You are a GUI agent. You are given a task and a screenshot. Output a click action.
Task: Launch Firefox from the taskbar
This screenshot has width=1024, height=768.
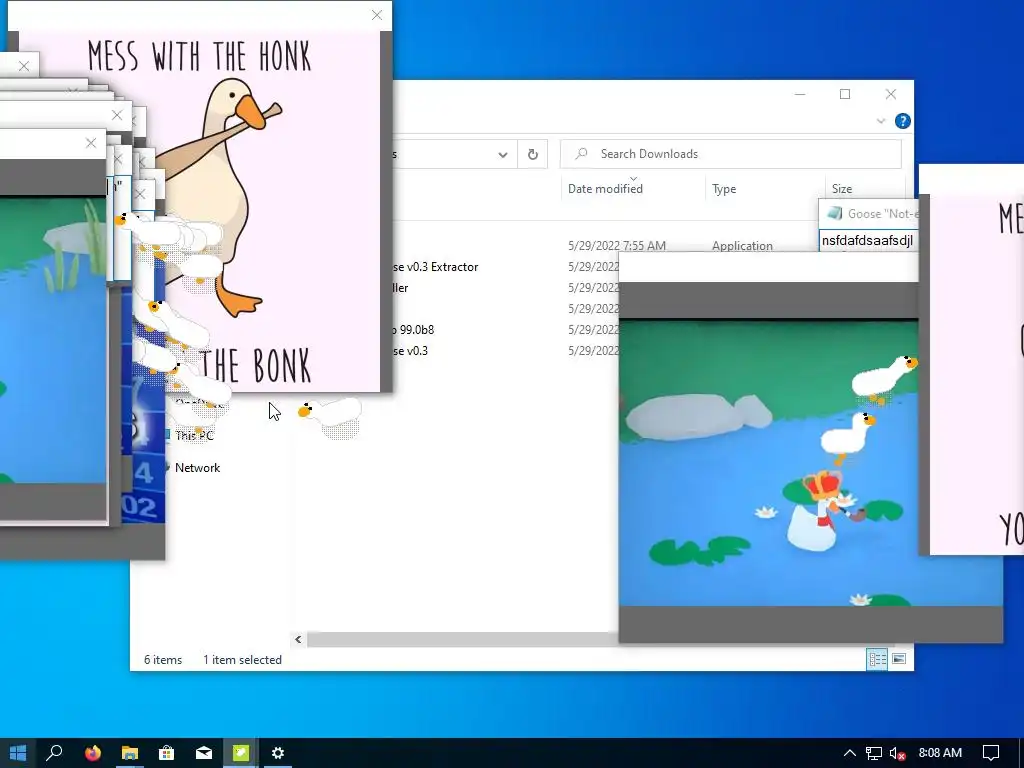pos(93,753)
